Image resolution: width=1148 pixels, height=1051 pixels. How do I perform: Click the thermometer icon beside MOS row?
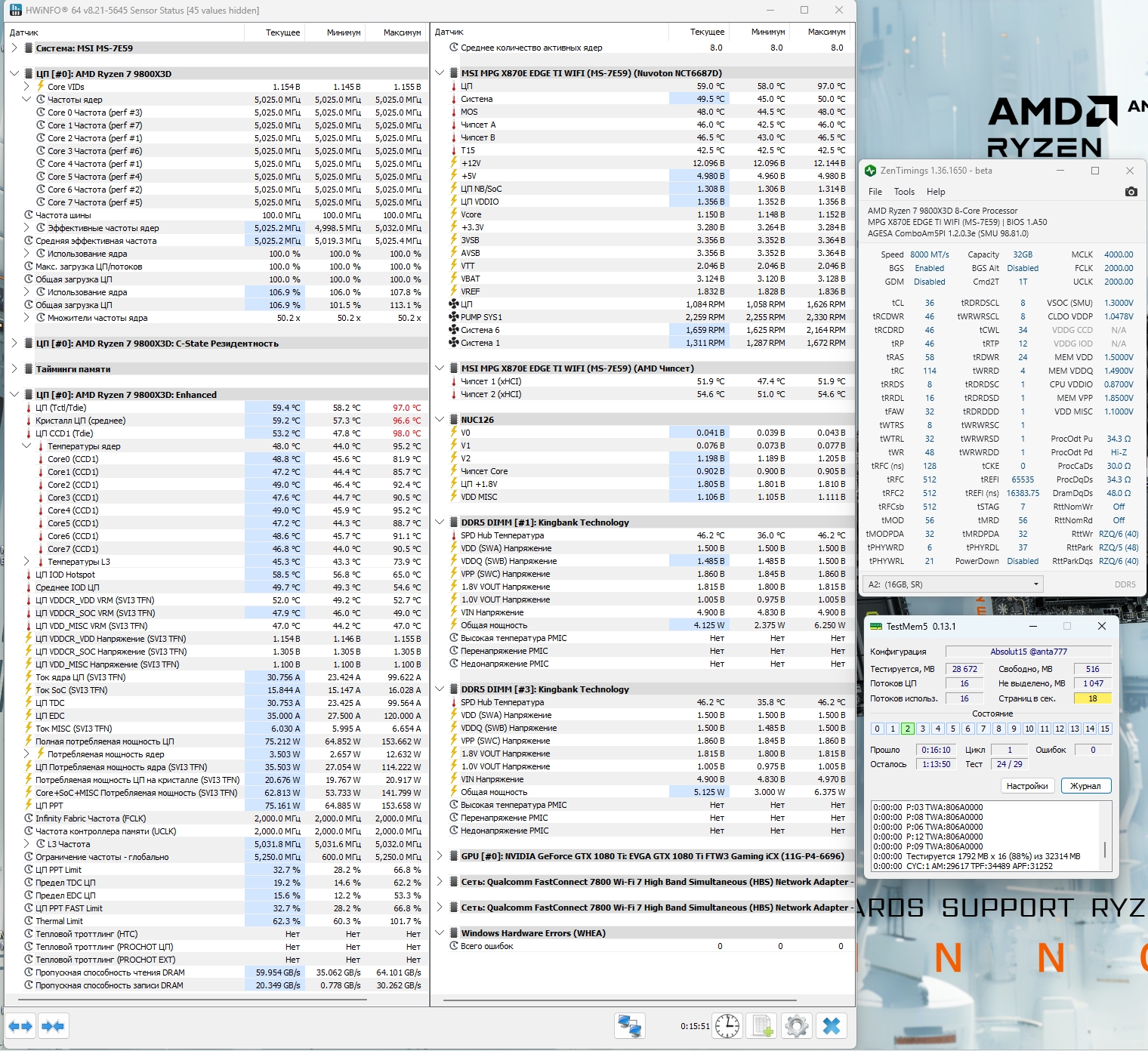point(454,112)
